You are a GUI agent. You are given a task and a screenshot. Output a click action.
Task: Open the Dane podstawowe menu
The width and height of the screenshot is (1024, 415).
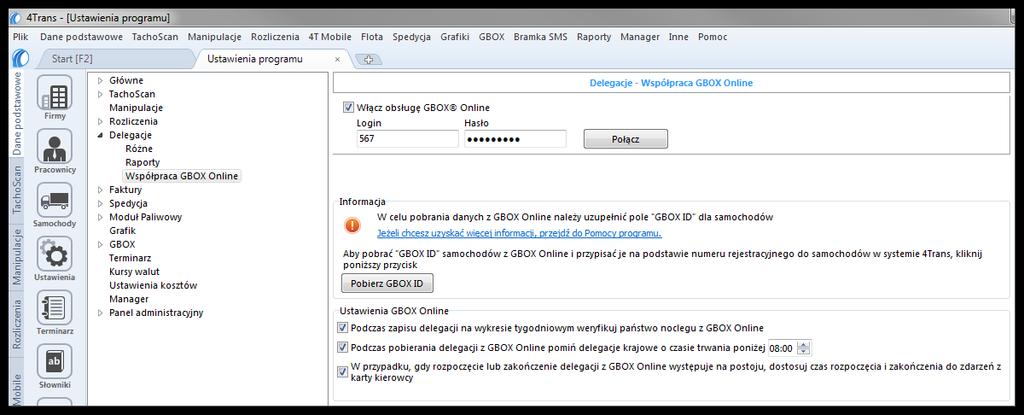click(82, 37)
